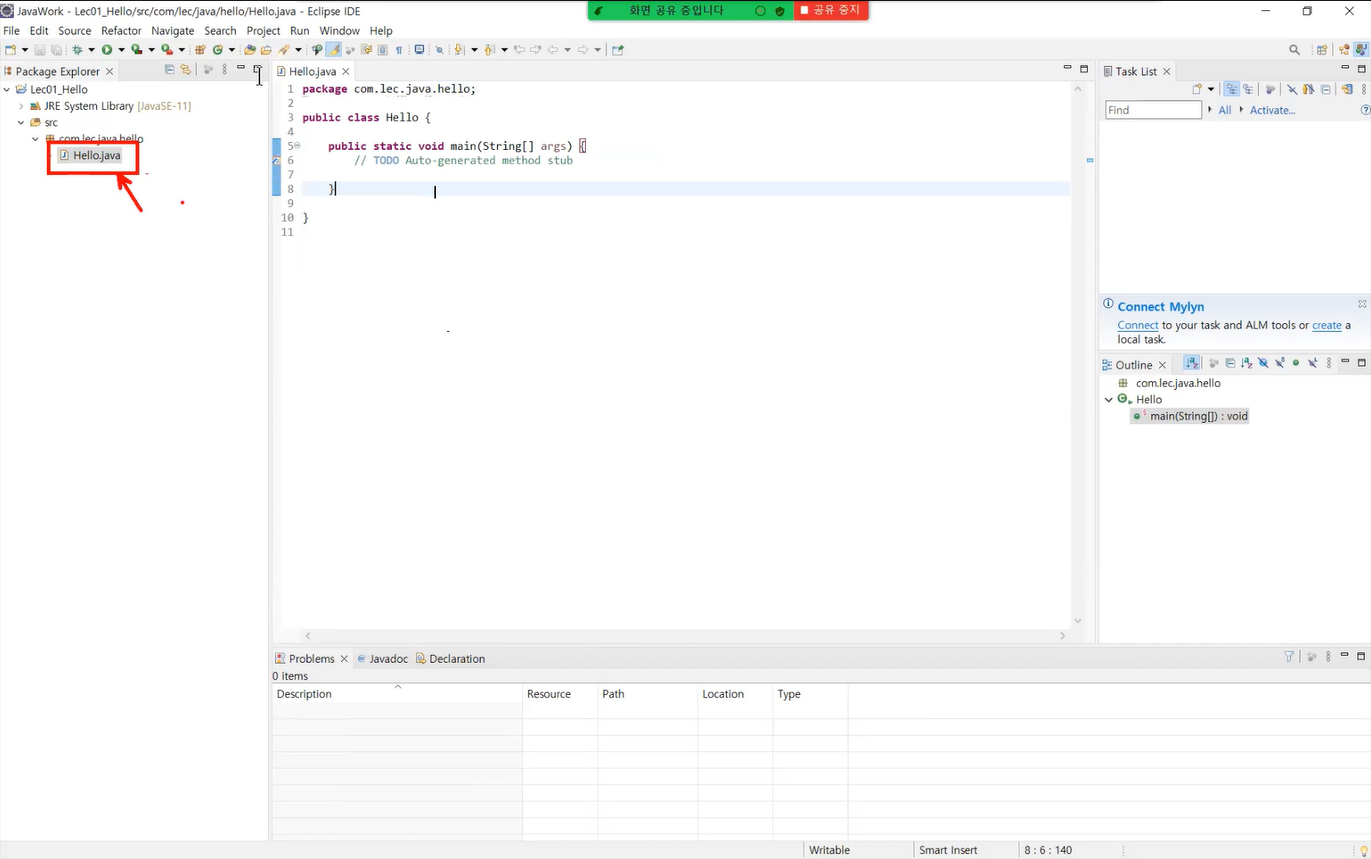This screenshot has width=1371, height=859.
Task: Switch to the Declaration tab
Action: tap(457, 658)
